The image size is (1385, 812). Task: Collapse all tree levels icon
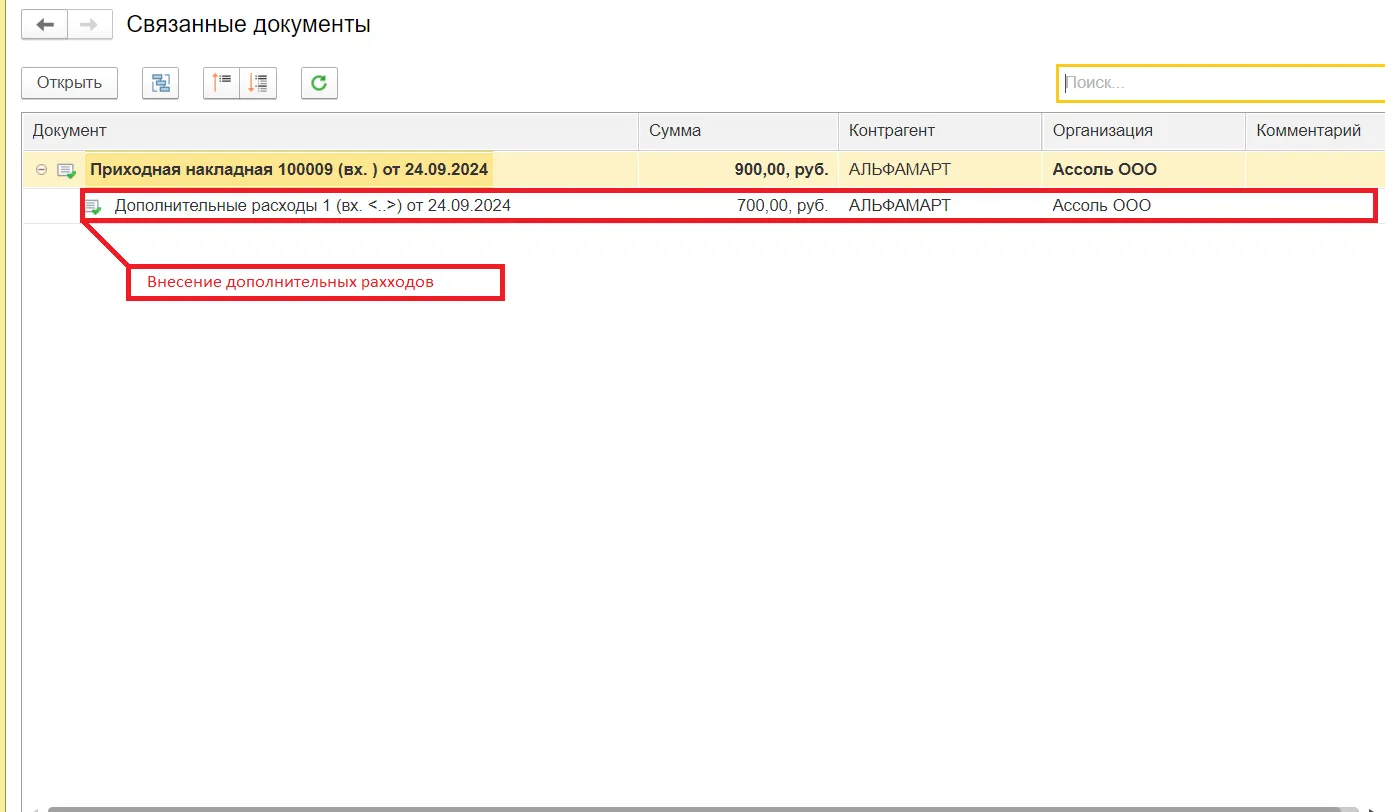221,83
